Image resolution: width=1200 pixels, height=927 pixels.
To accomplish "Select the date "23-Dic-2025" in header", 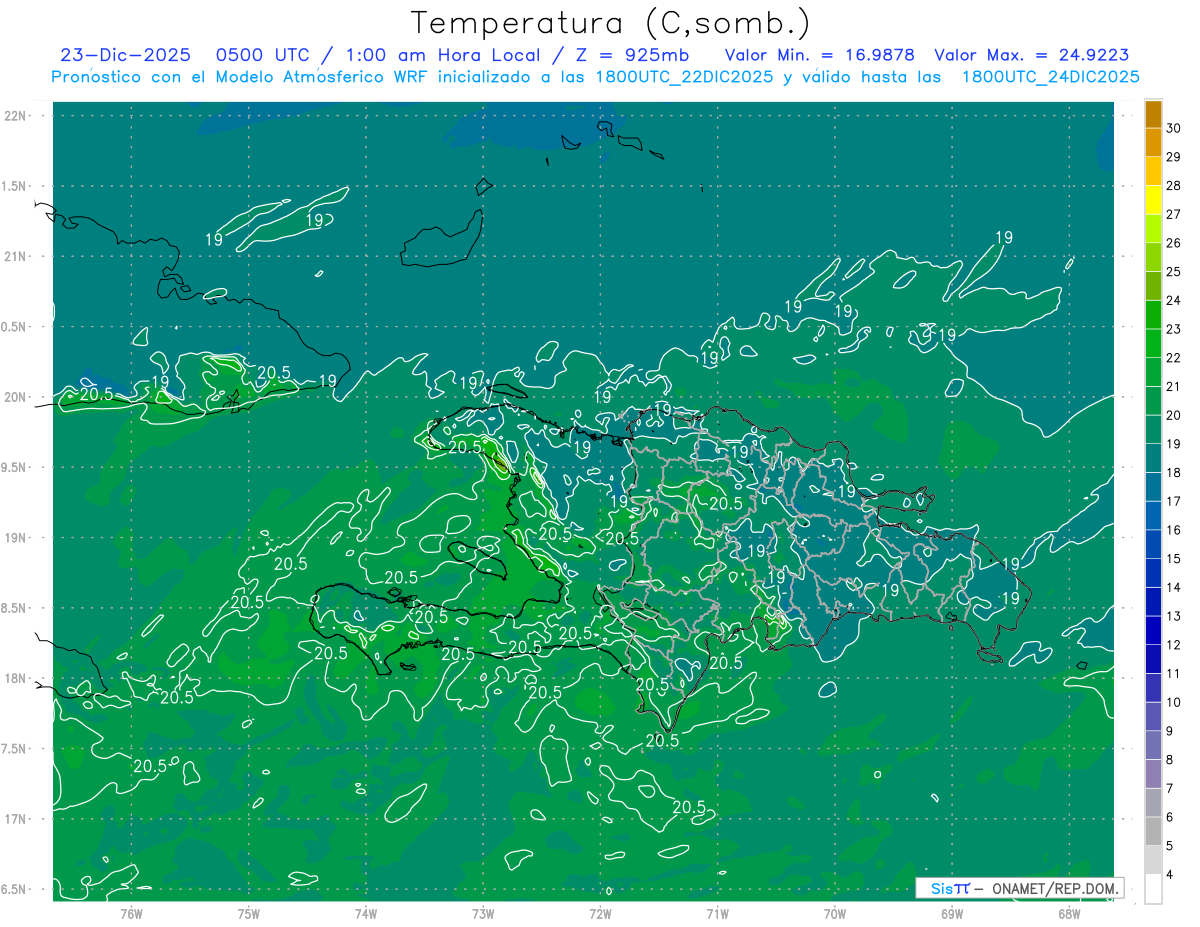I will click(125, 55).
